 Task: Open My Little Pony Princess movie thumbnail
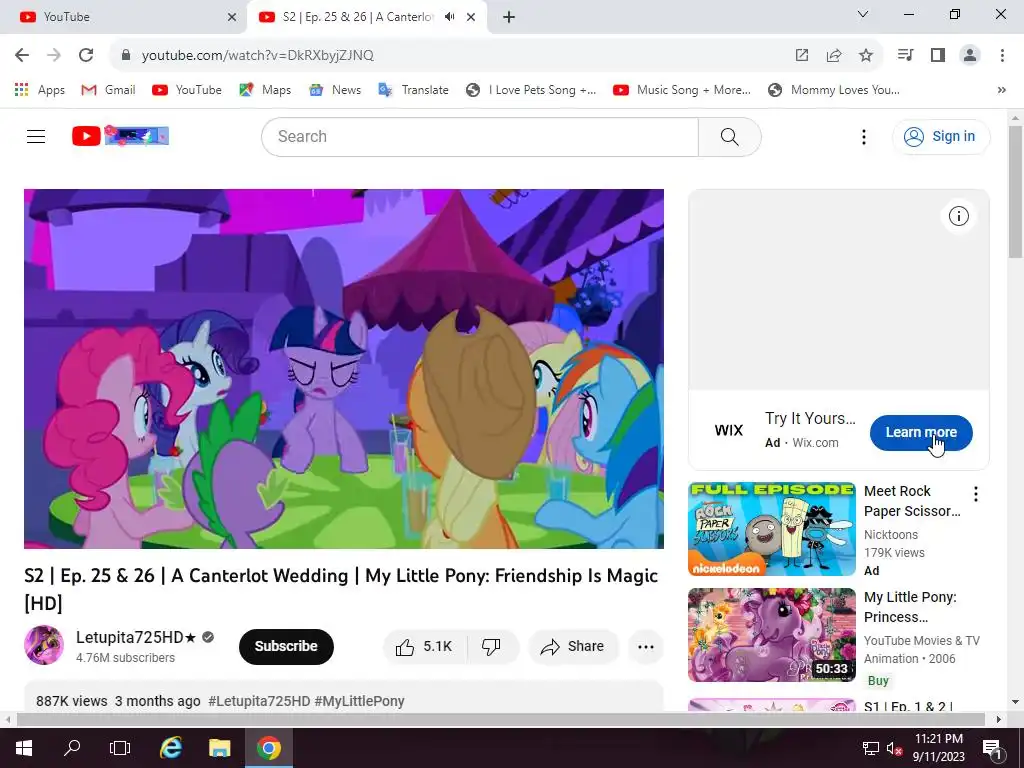click(771, 635)
